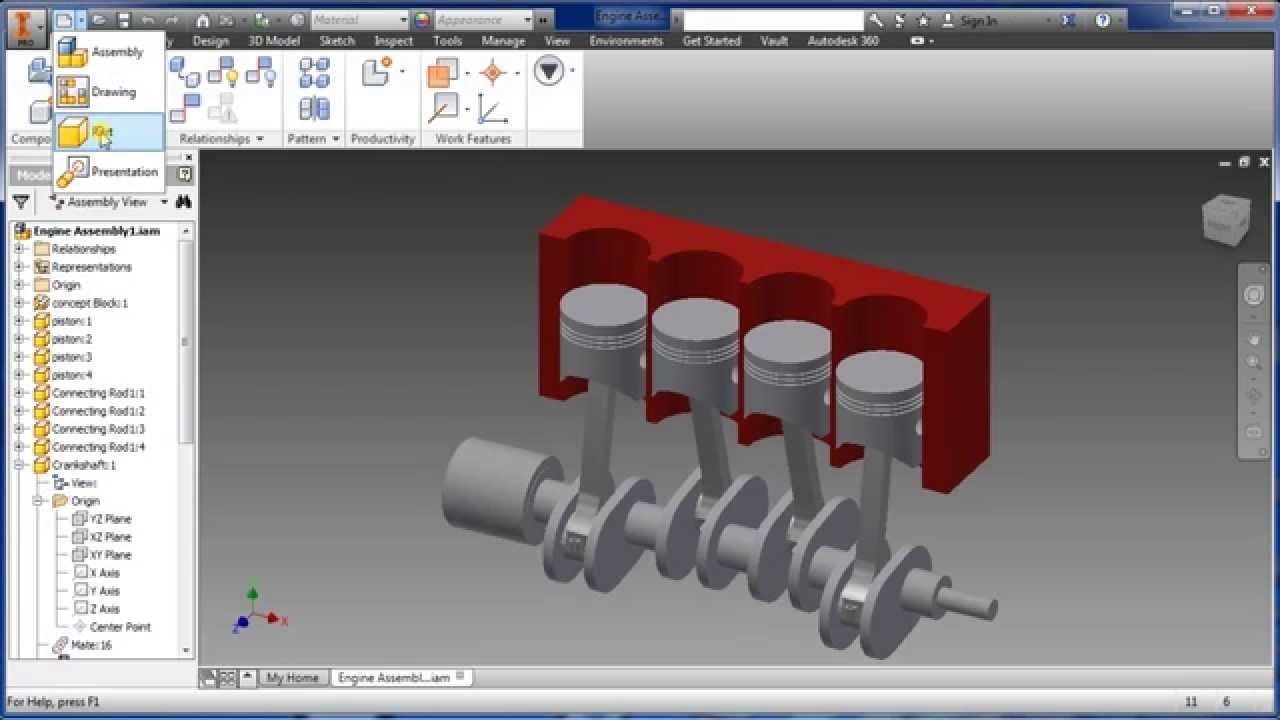Expand the piston:1 tree node

point(18,321)
